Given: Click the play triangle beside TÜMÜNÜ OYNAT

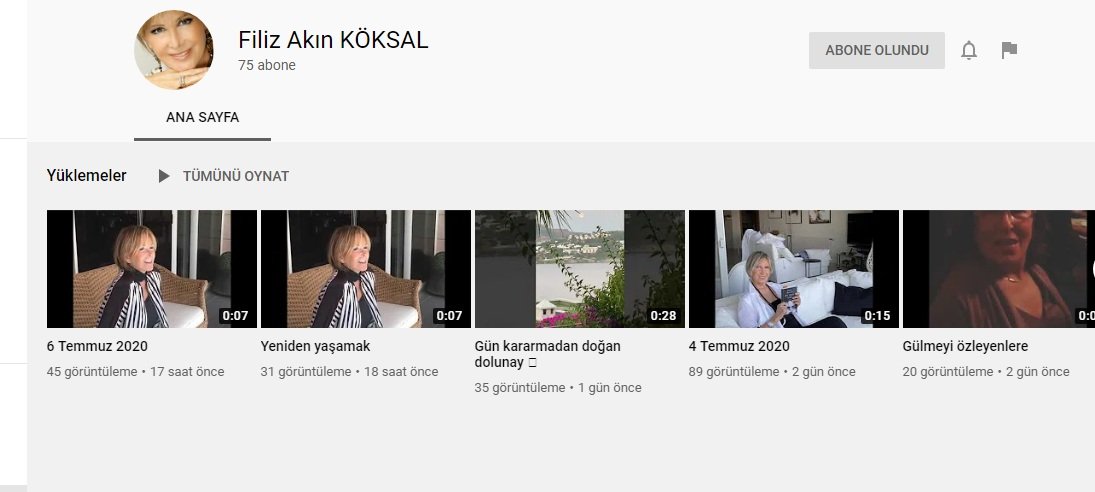Looking at the screenshot, I should click(x=164, y=176).
